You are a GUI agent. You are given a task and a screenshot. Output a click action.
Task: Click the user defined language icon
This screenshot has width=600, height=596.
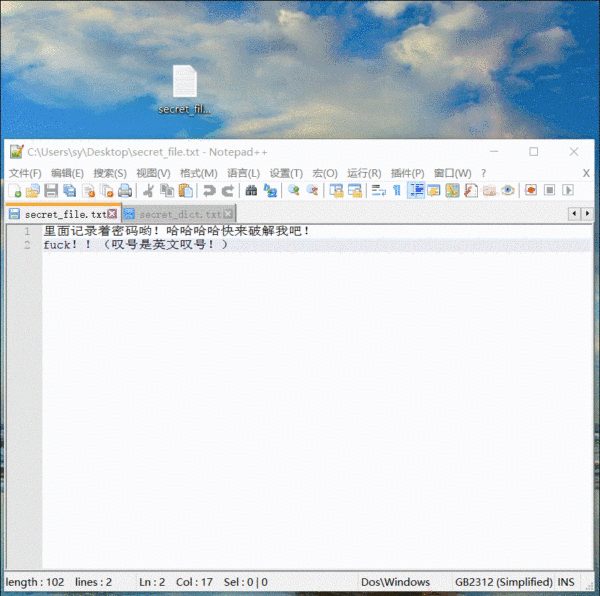(434, 190)
